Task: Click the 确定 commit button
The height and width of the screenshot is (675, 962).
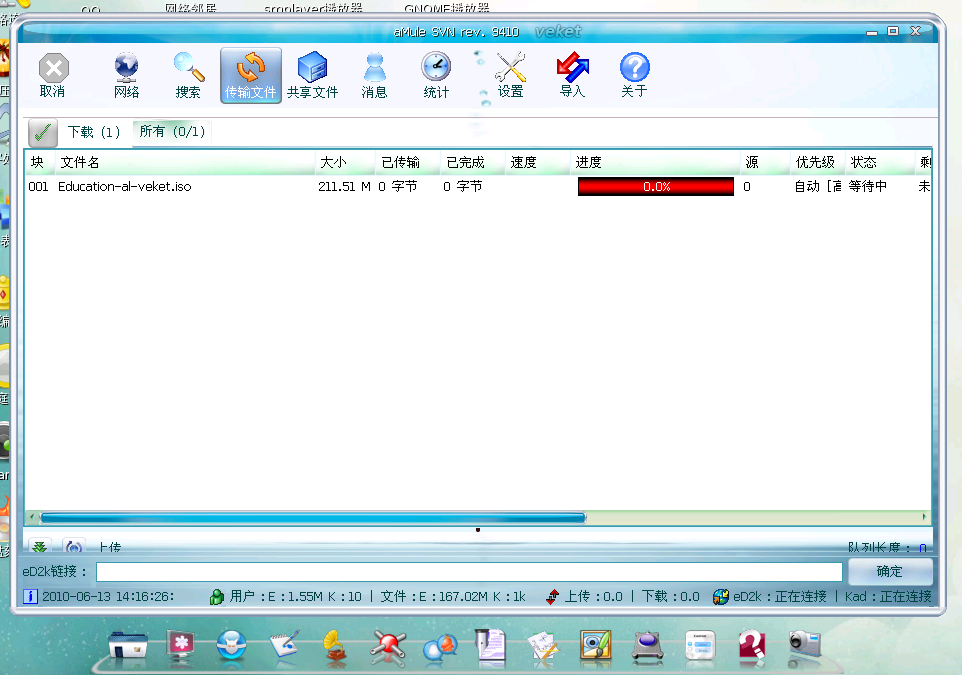Action: (x=890, y=571)
